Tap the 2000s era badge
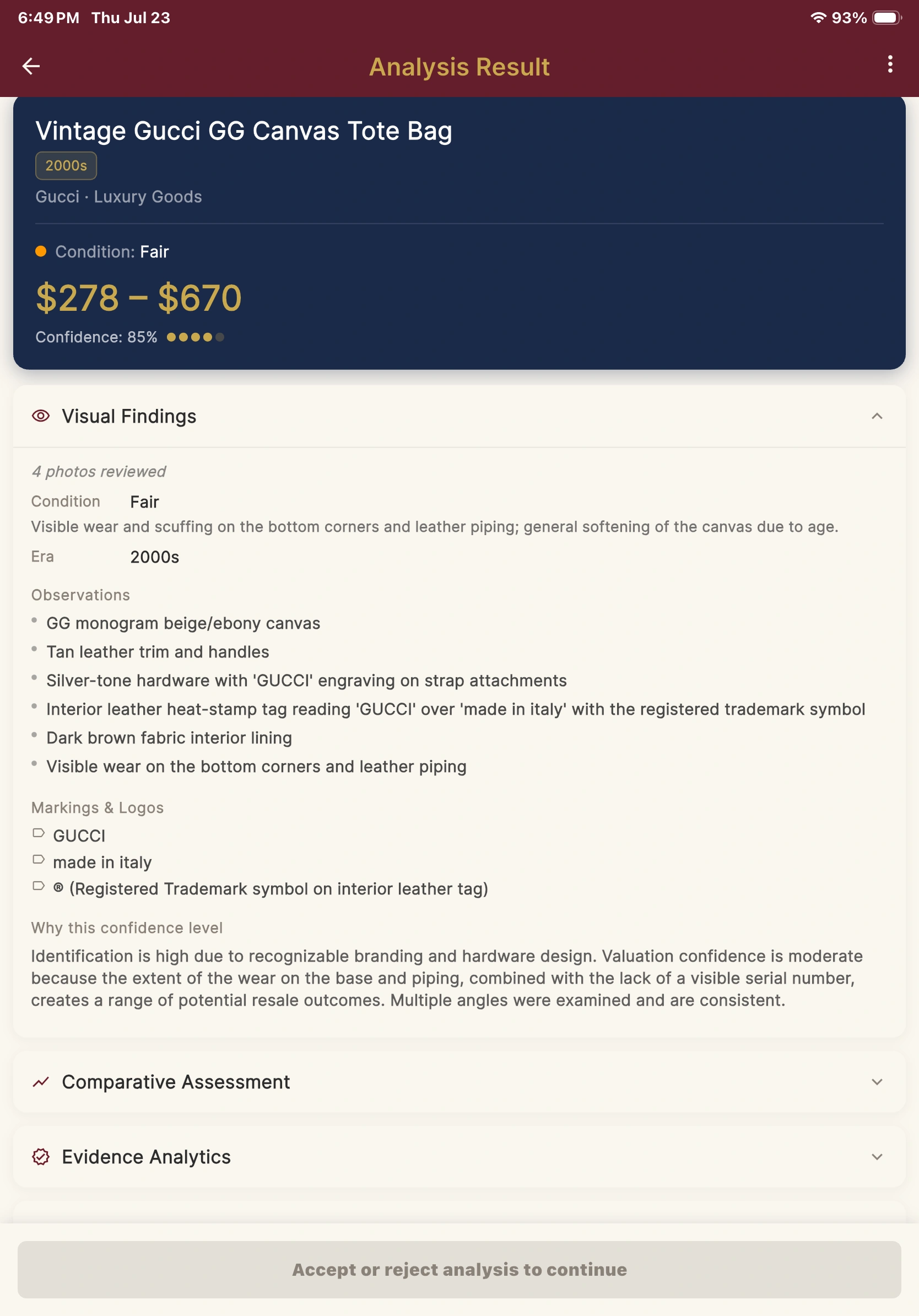This screenshot has width=919, height=1316. coord(66,166)
